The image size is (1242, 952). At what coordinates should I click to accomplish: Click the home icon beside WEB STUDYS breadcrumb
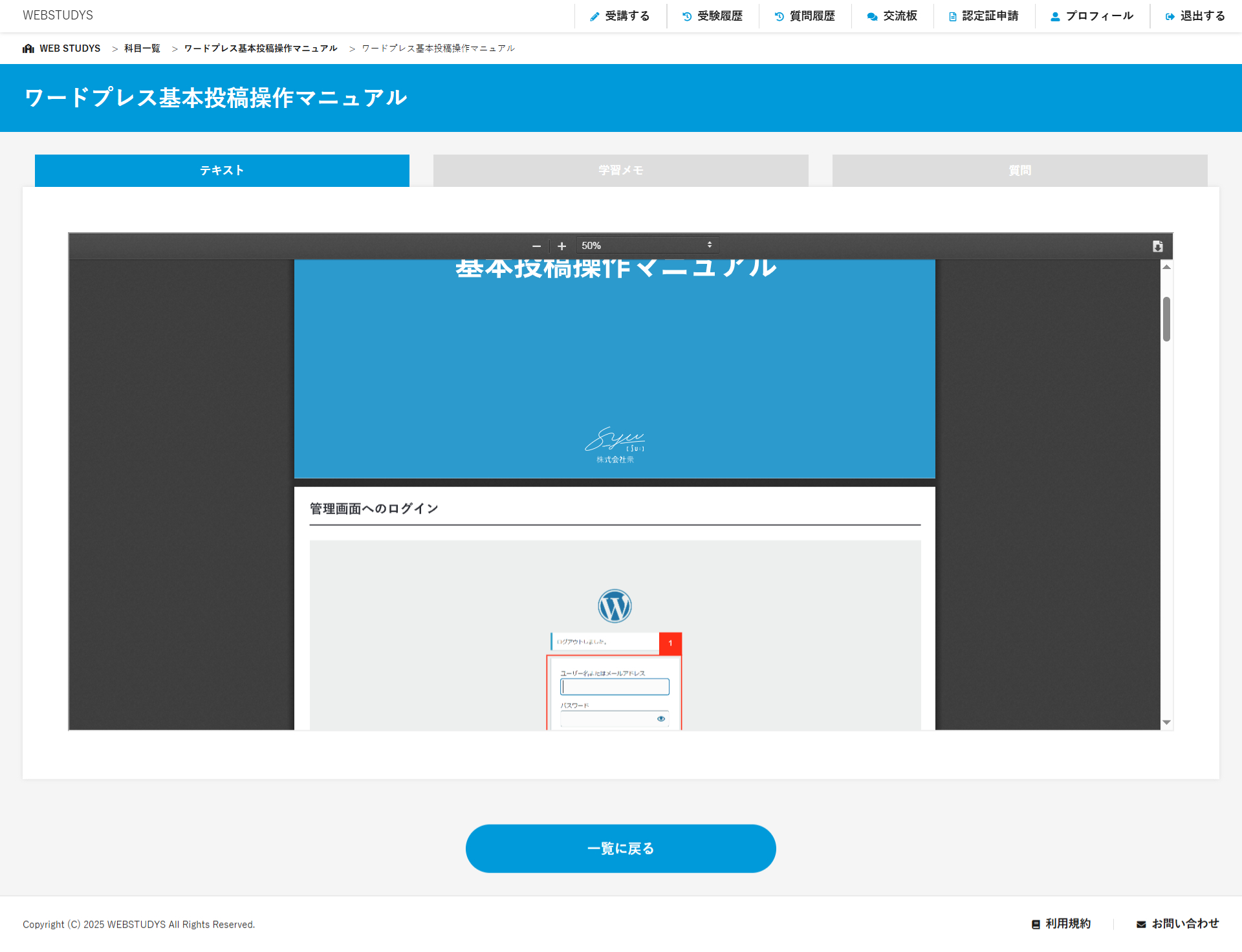click(28, 48)
